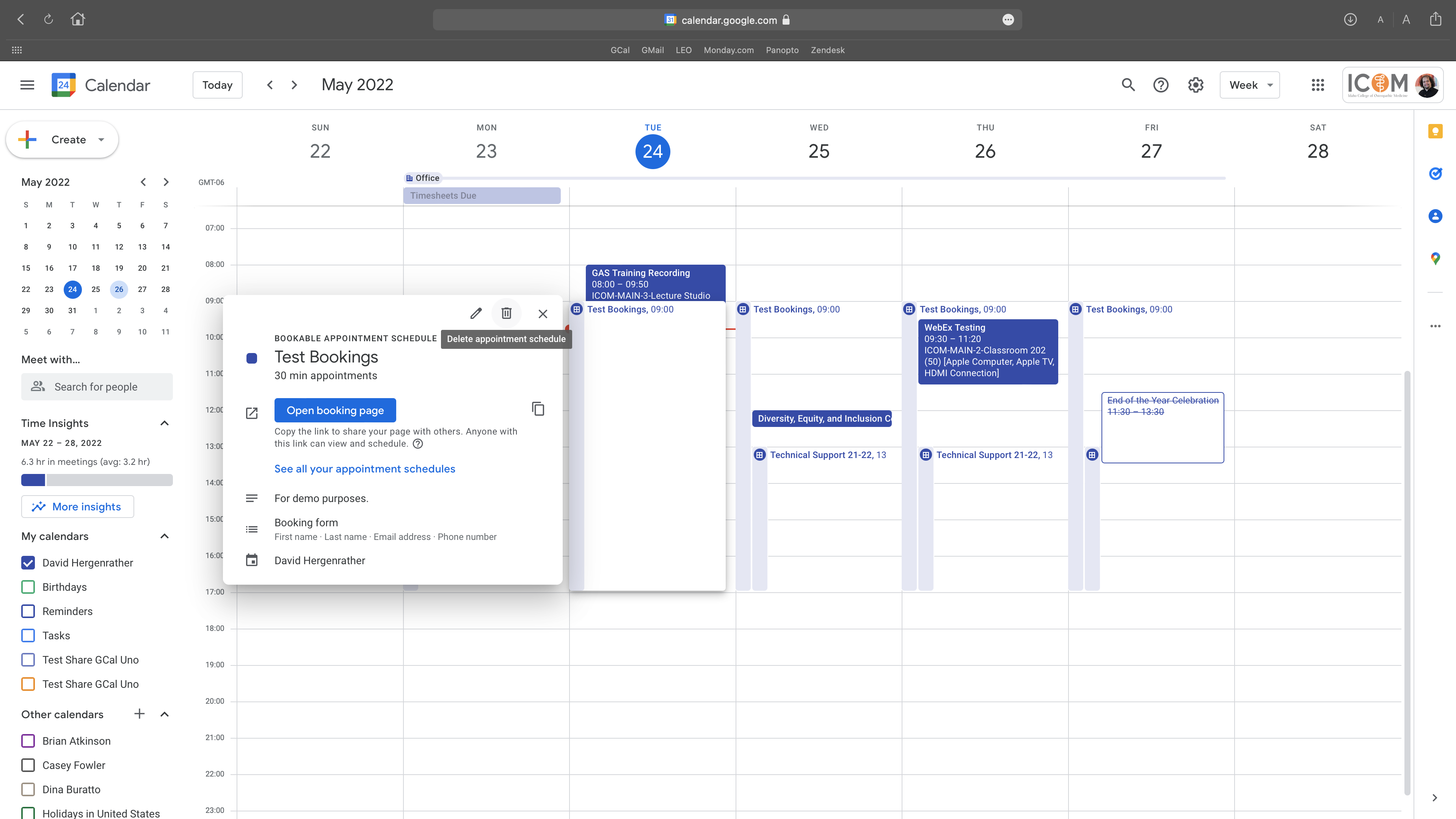1456x819 pixels.
Task: Open the browser downloads icon
Action: pos(1350,19)
